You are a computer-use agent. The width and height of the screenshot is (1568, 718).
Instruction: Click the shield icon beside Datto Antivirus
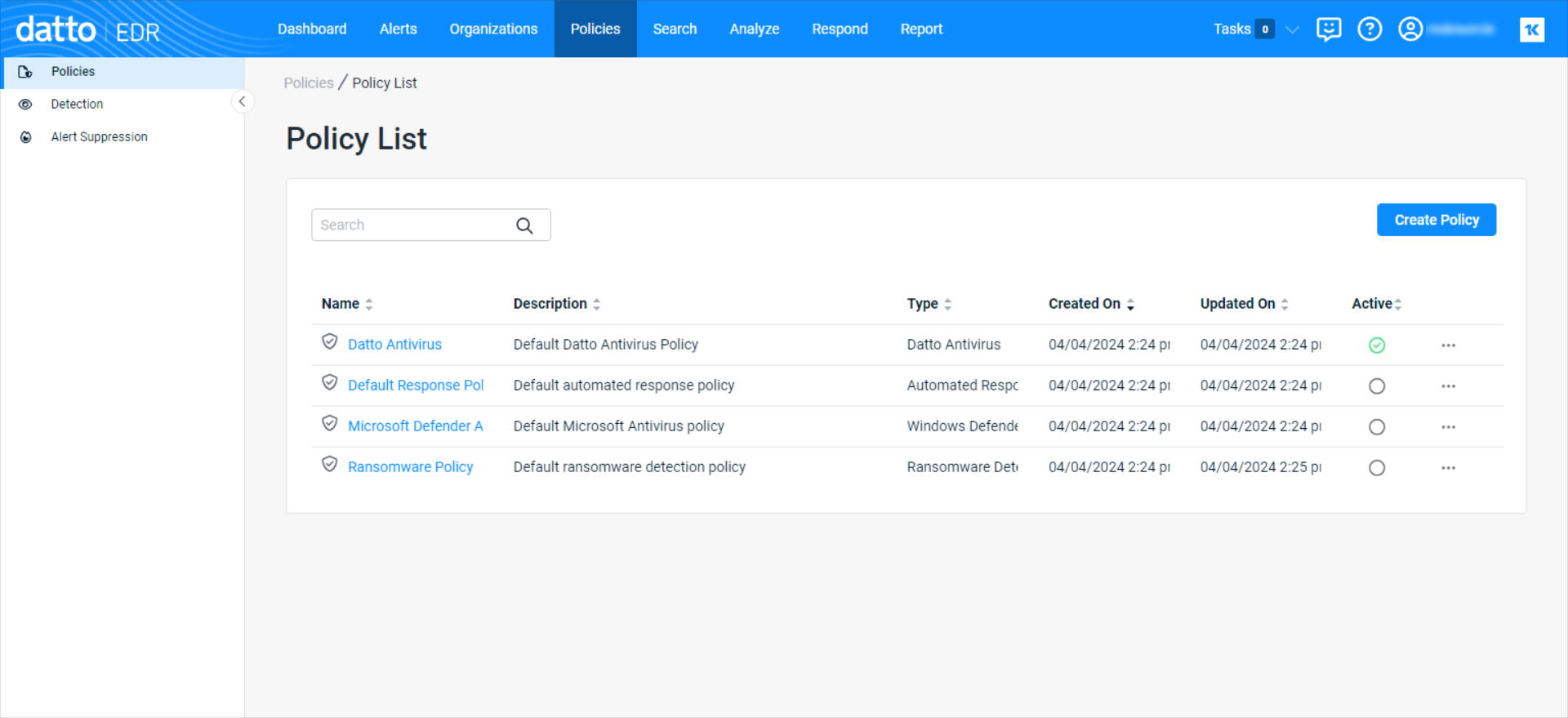click(x=330, y=341)
